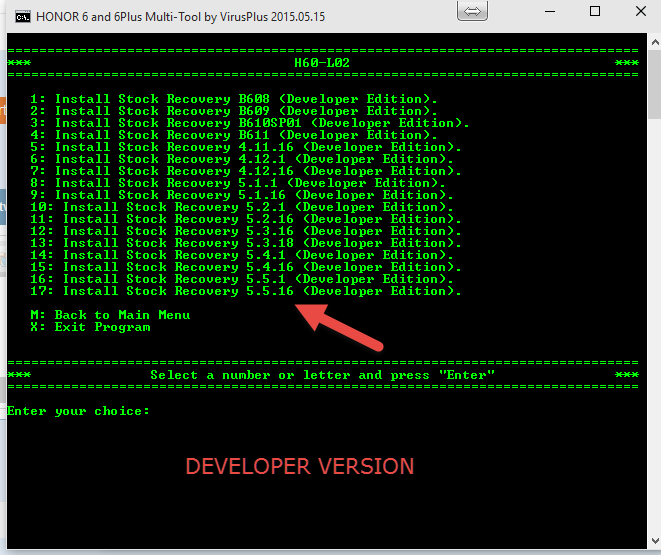This screenshot has height=555, width=661.
Task: Click the window title 'HONOR 6 and 6Plus Multi-Tool'
Action: 180,17
